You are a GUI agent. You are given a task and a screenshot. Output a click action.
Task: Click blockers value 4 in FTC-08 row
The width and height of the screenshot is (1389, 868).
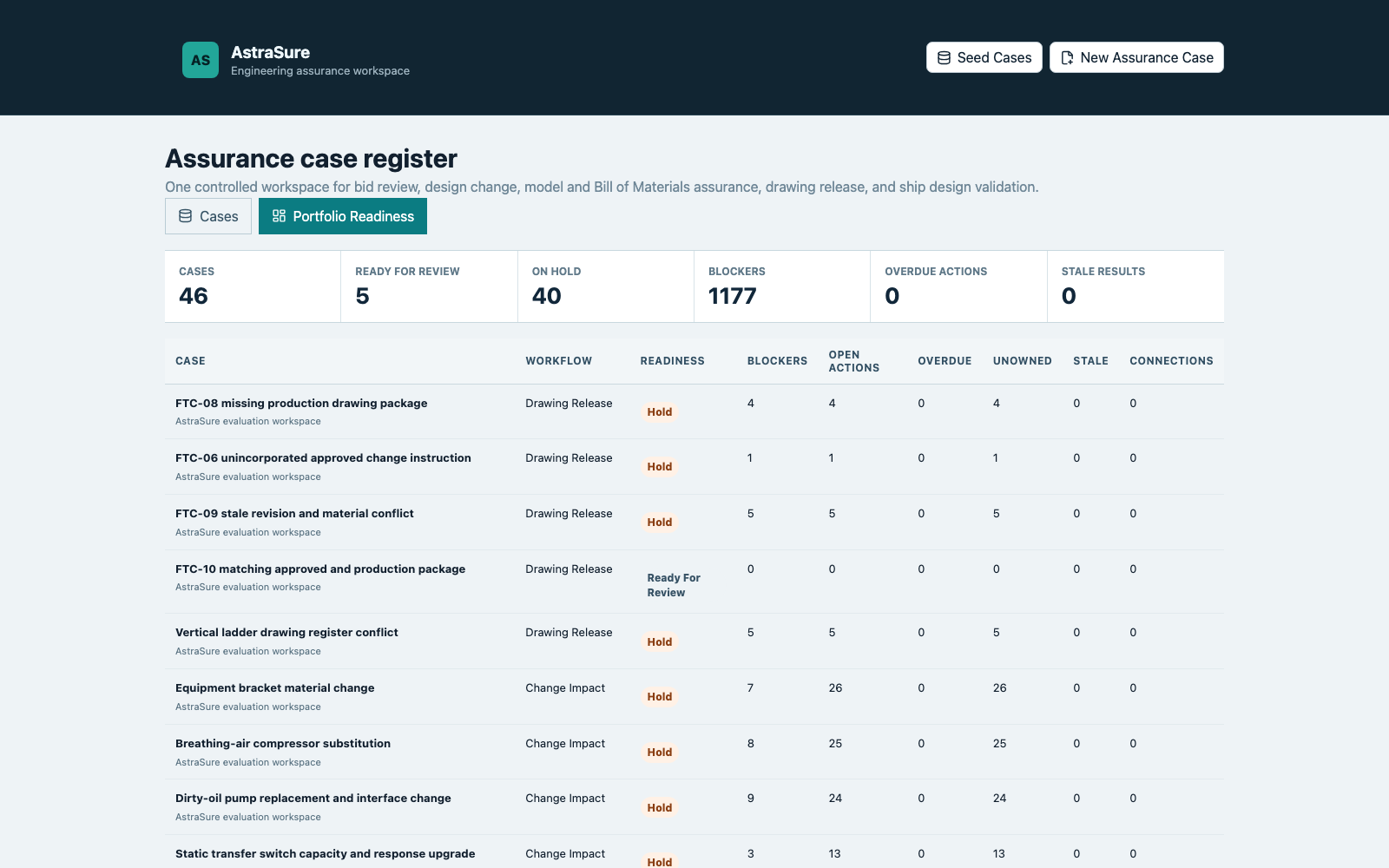click(x=751, y=403)
